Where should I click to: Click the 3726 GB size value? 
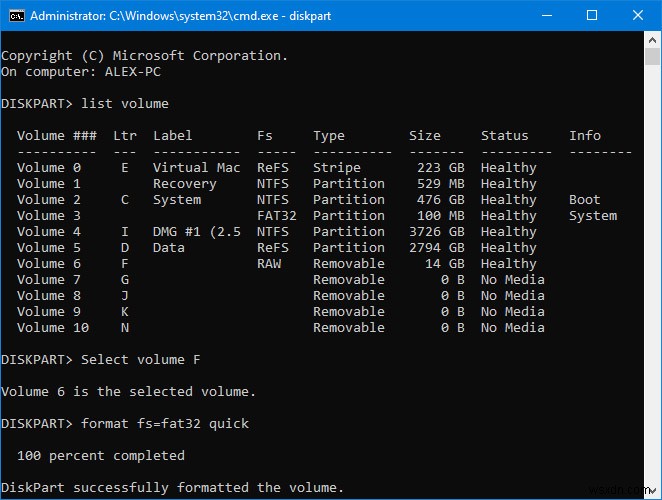click(x=437, y=232)
